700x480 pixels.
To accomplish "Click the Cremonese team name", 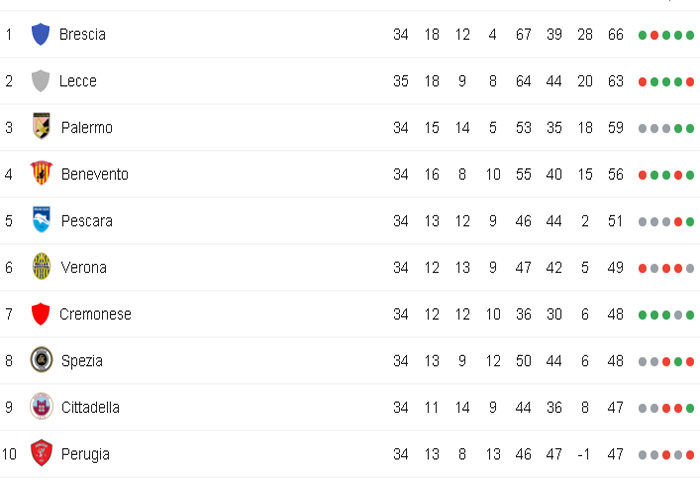I will [96, 314].
